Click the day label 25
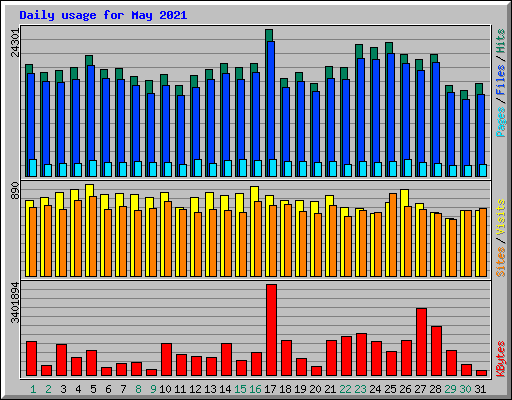 390,389
